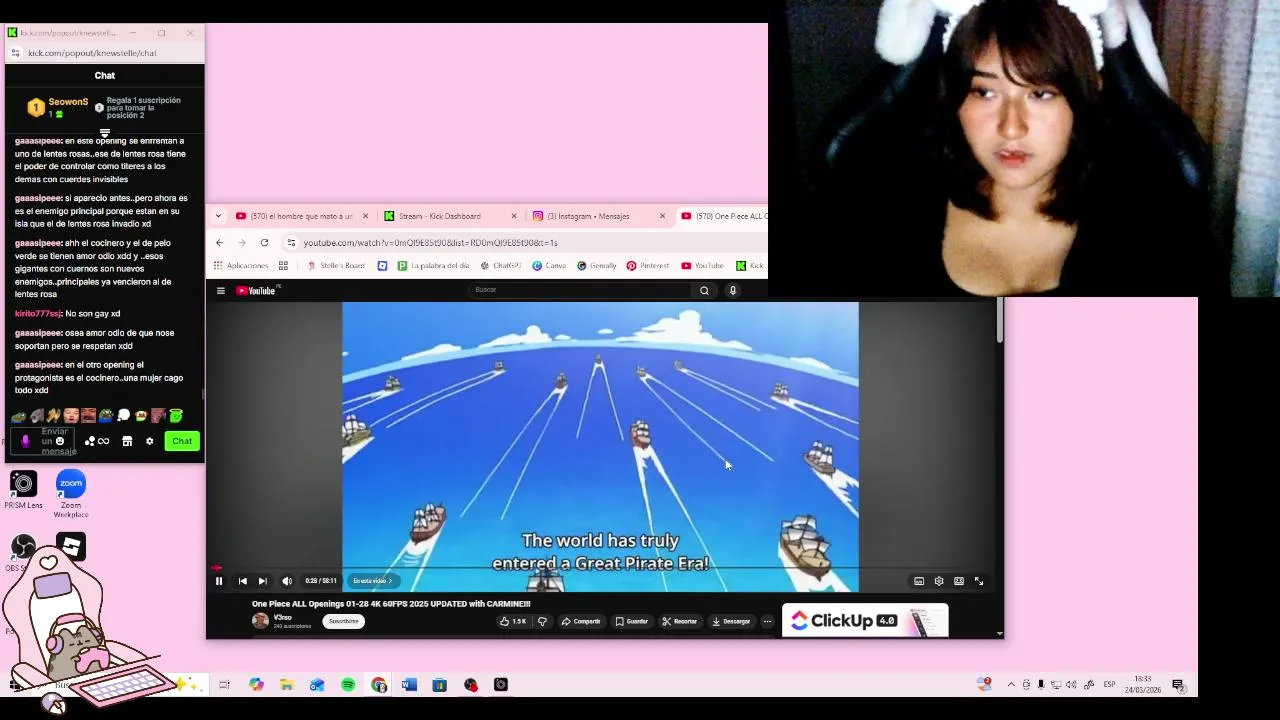Open YouTube bookmark in bookmarks bar

coord(702,266)
